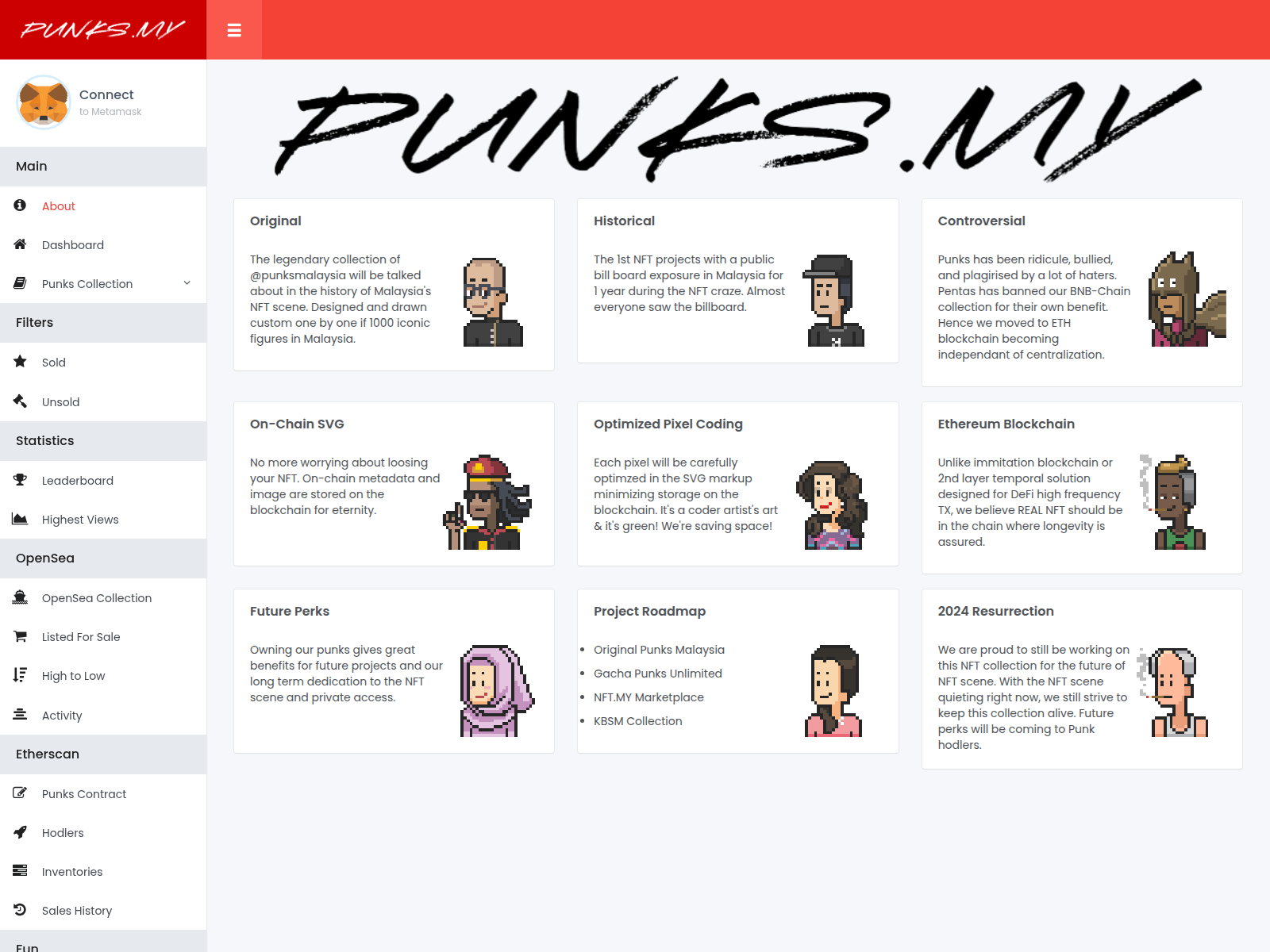Click the Hodlers rocket icon

point(20,832)
